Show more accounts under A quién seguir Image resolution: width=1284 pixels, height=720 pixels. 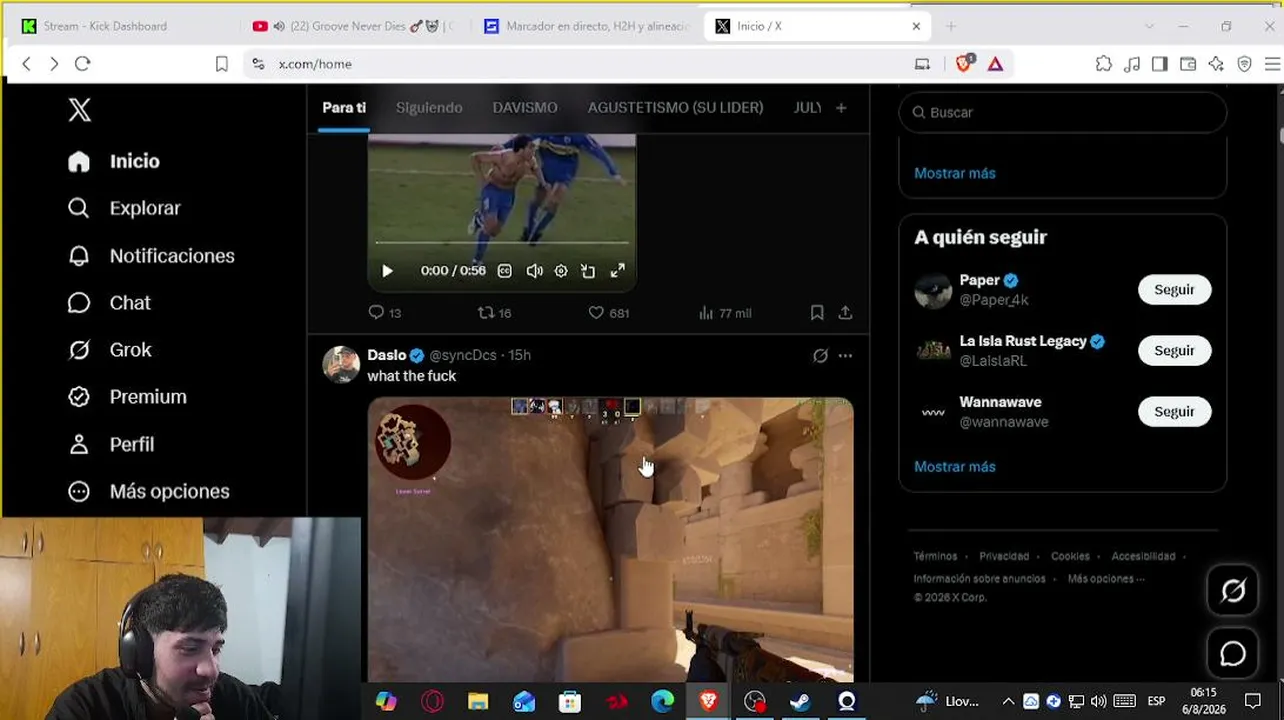pyautogui.click(x=955, y=466)
